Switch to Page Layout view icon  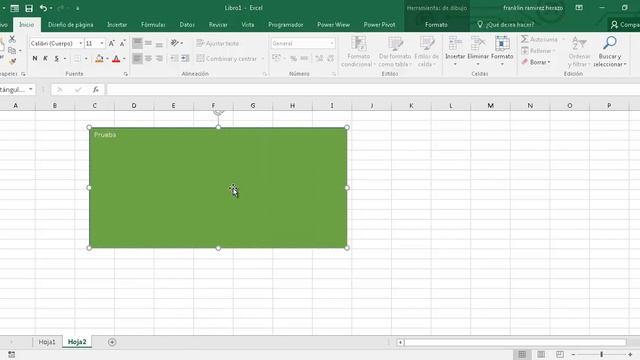pyautogui.click(x=541, y=354)
